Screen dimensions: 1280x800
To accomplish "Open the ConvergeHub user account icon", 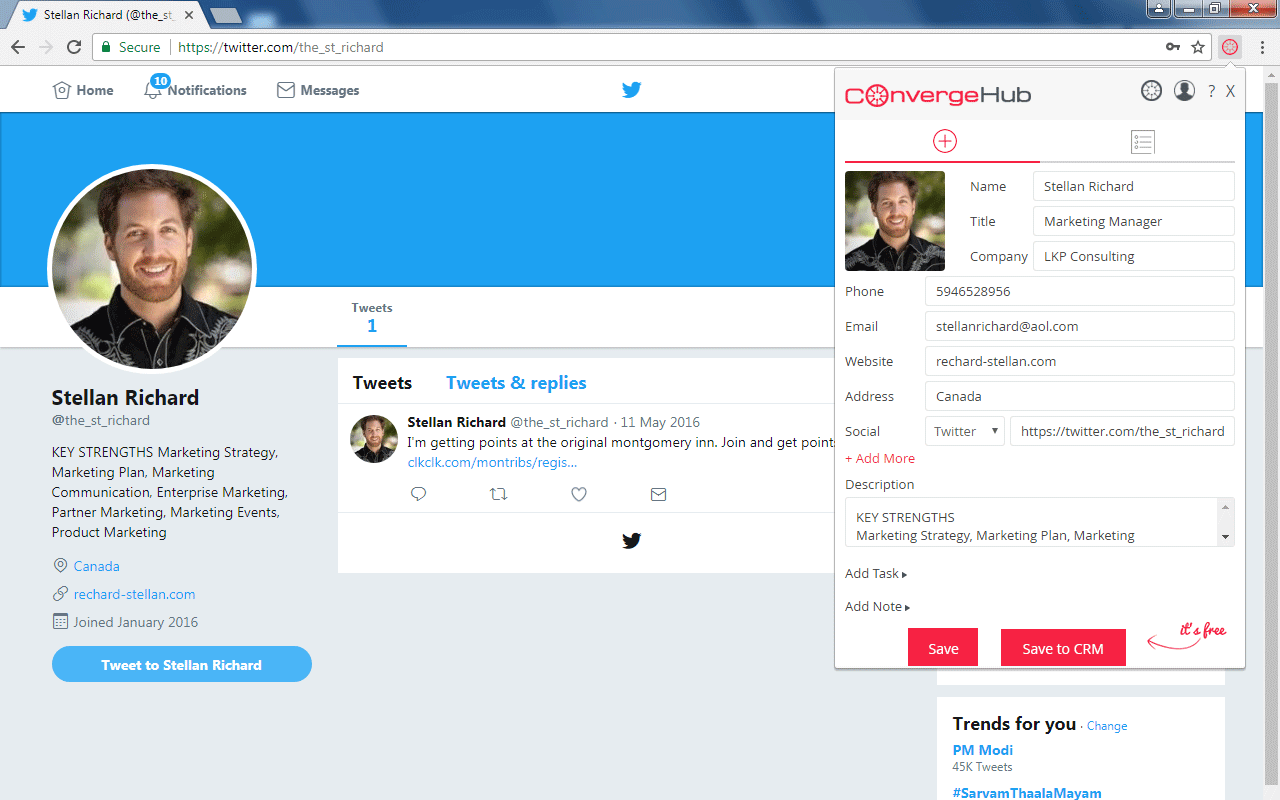I will click(1184, 91).
